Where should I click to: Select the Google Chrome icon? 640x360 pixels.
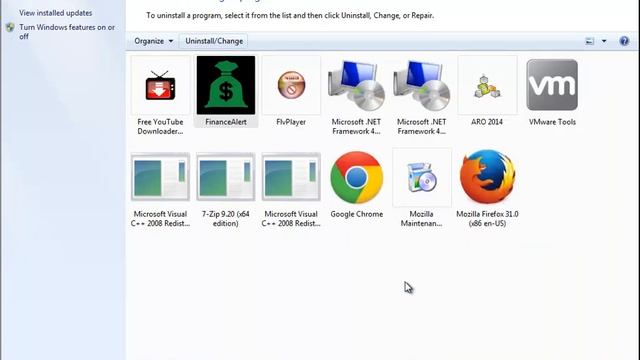pyautogui.click(x=356, y=178)
